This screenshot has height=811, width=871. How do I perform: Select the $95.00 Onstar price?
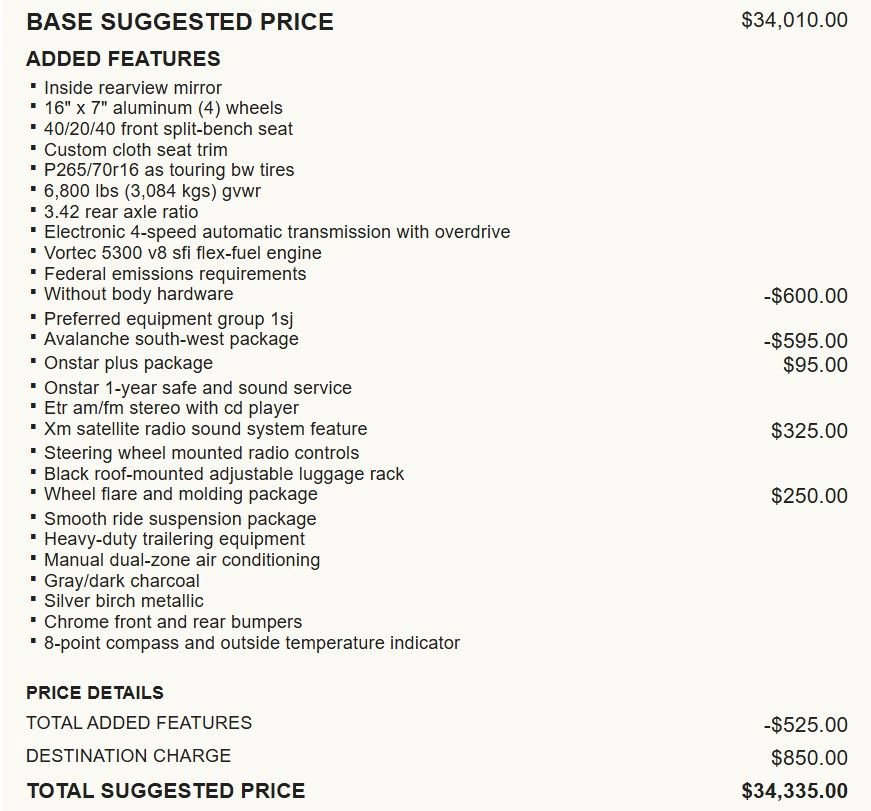coord(815,365)
